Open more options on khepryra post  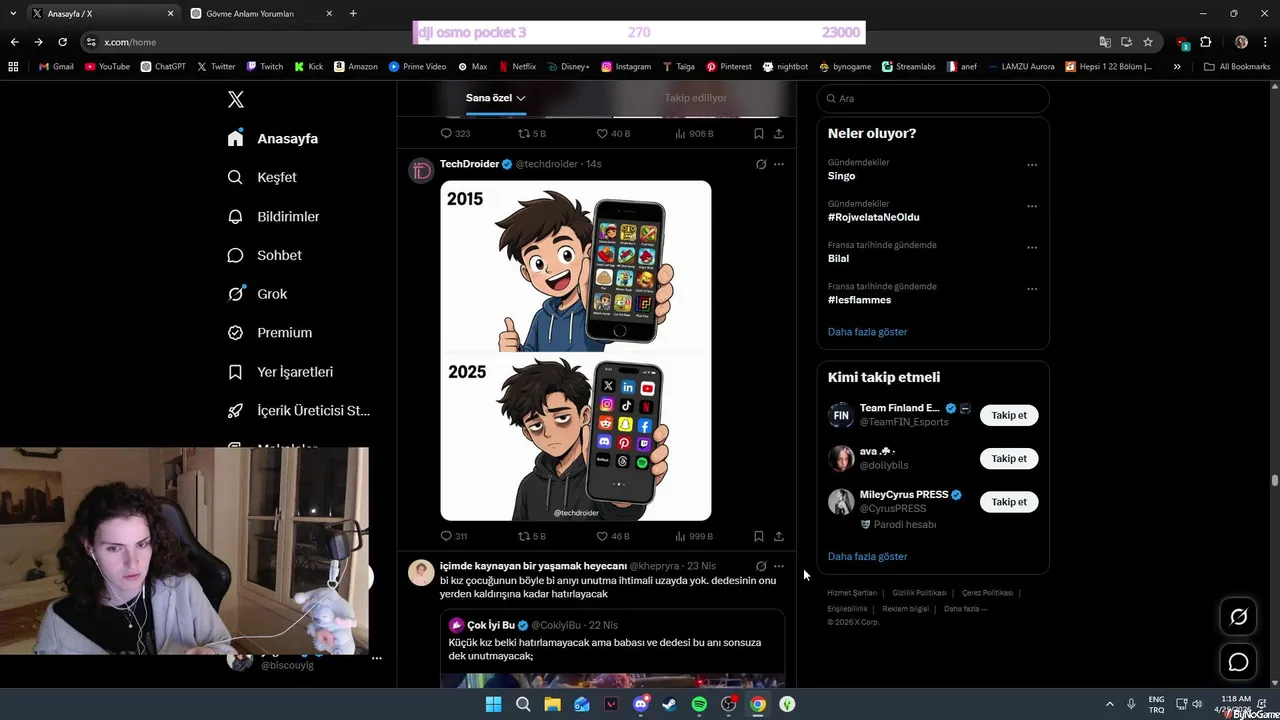(779, 566)
